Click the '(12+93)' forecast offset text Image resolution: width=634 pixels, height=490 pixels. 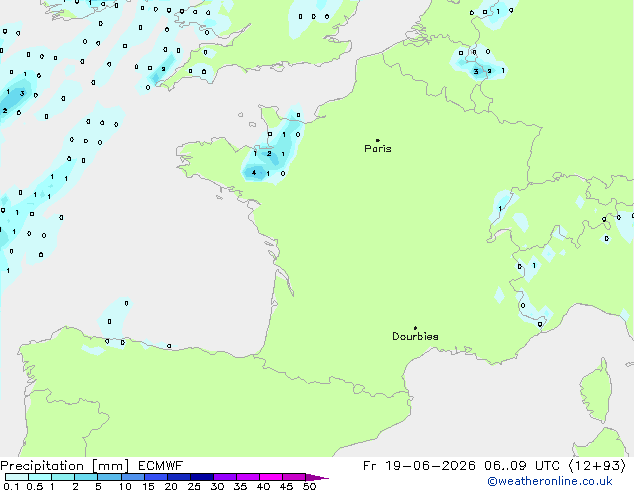[598, 466]
